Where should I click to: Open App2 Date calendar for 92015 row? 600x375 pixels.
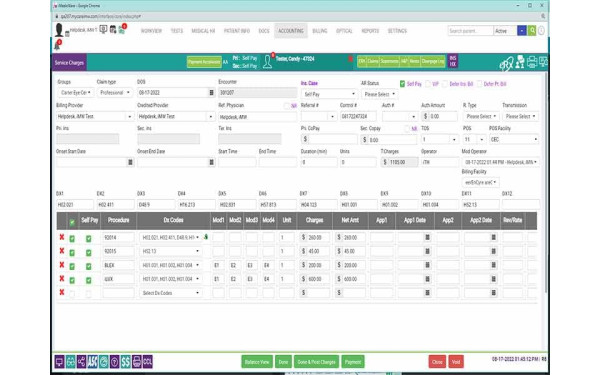(x=494, y=251)
